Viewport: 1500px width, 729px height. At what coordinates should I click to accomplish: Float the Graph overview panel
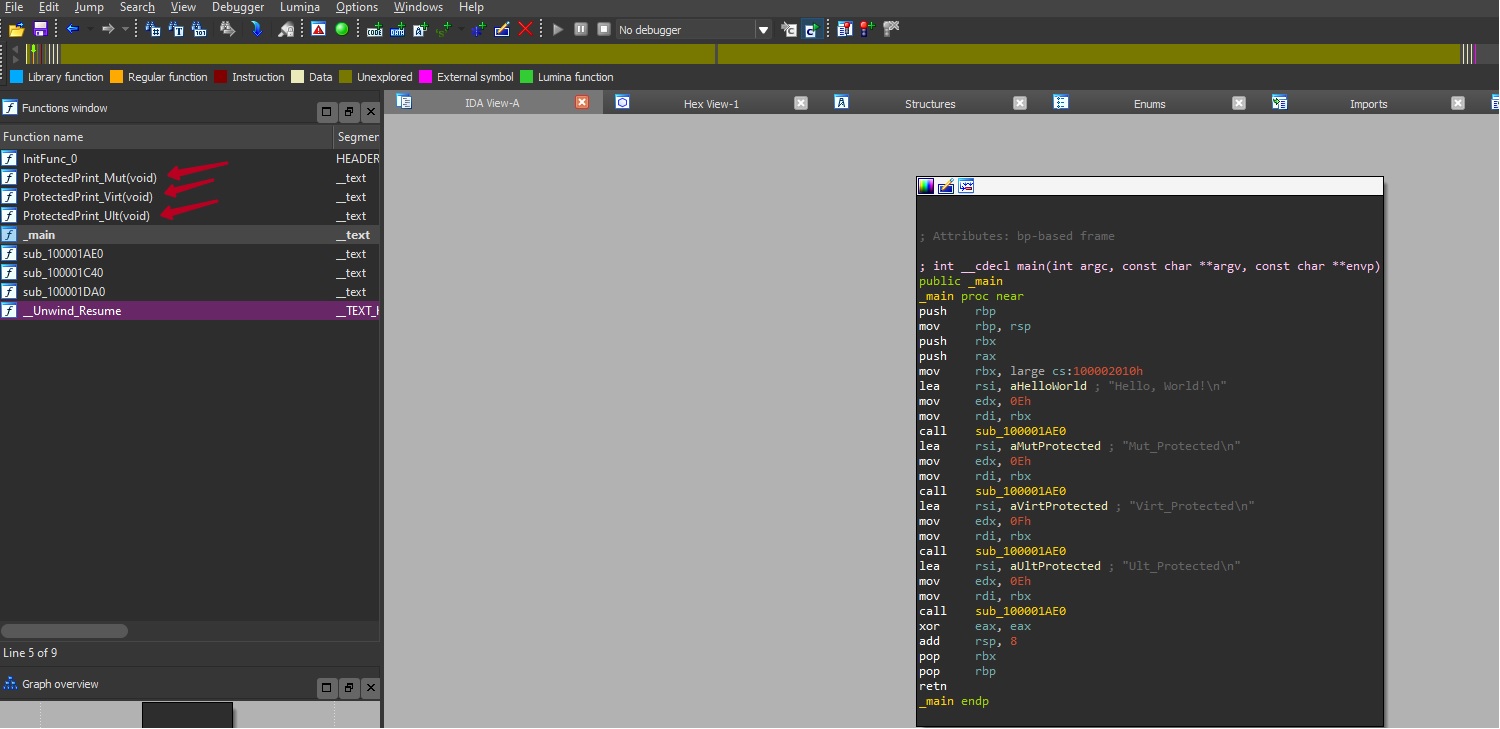348,687
